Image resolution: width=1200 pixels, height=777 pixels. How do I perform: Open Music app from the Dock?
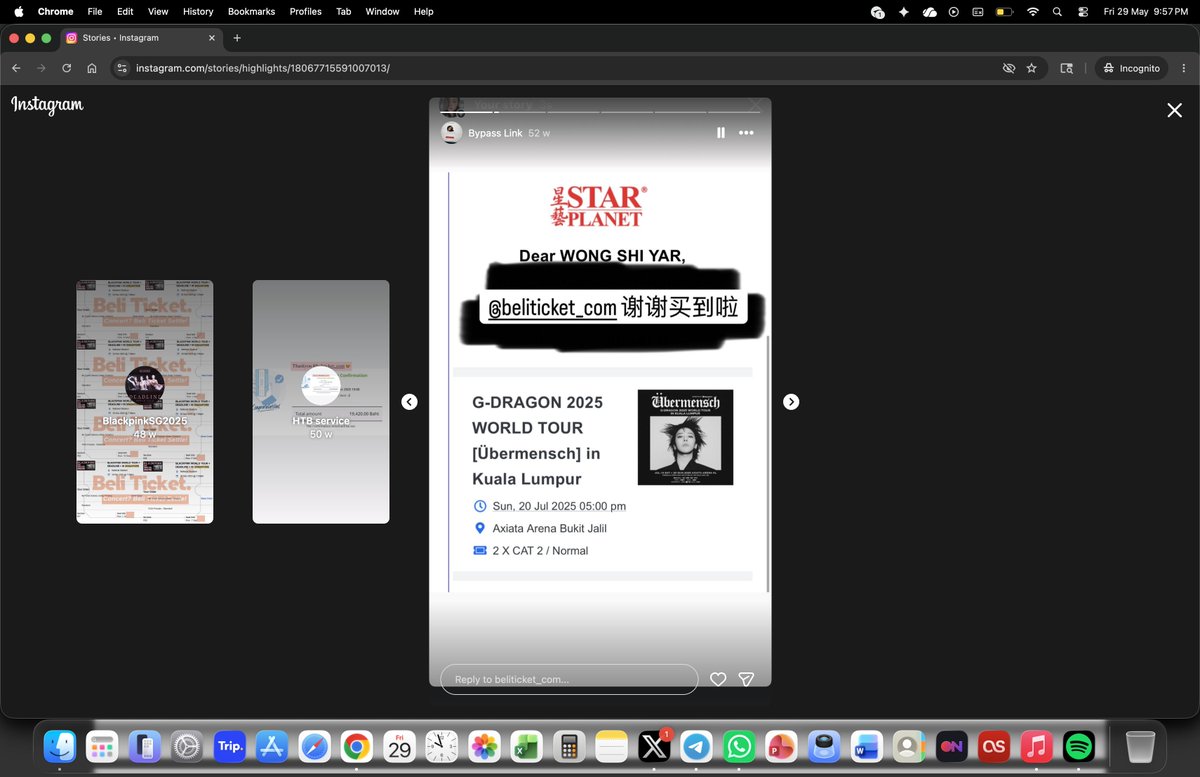coord(1037,746)
